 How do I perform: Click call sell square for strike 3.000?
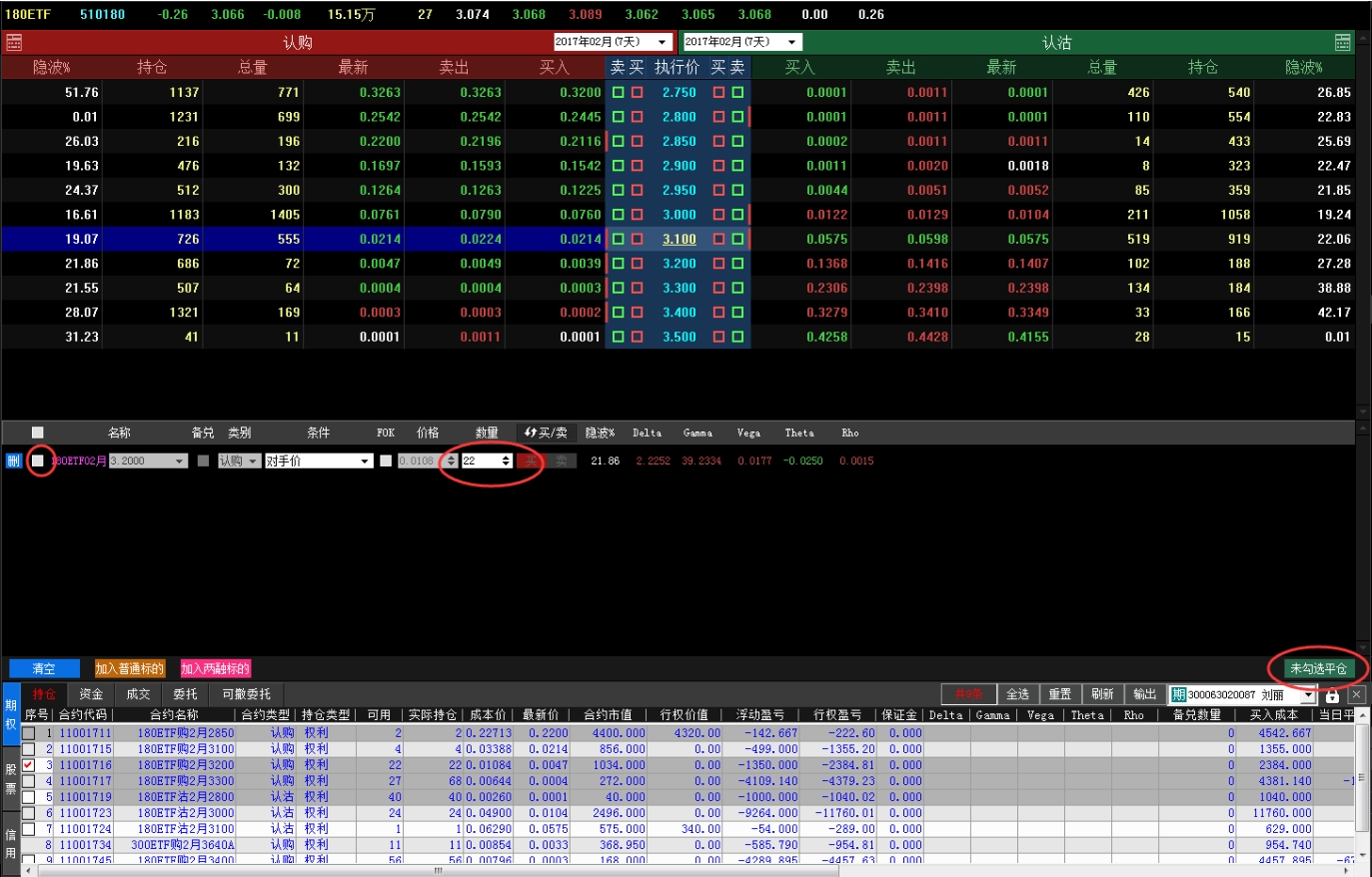pyautogui.click(x=619, y=215)
